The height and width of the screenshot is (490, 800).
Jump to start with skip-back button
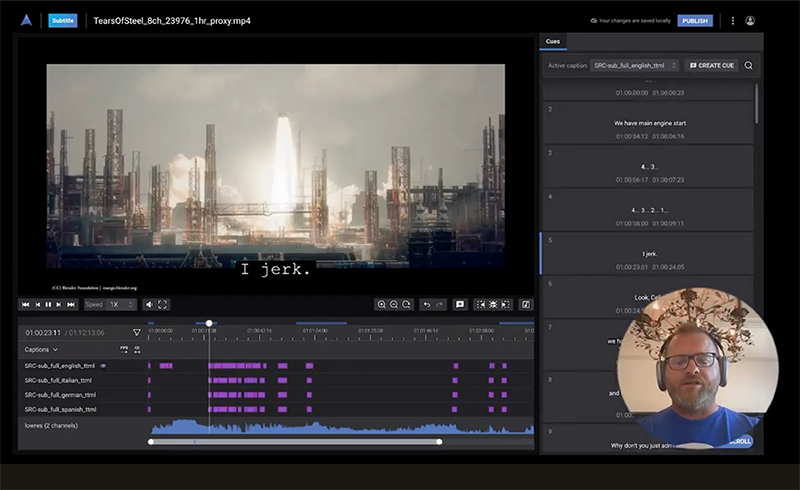pyautogui.click(x=26, y=305)
